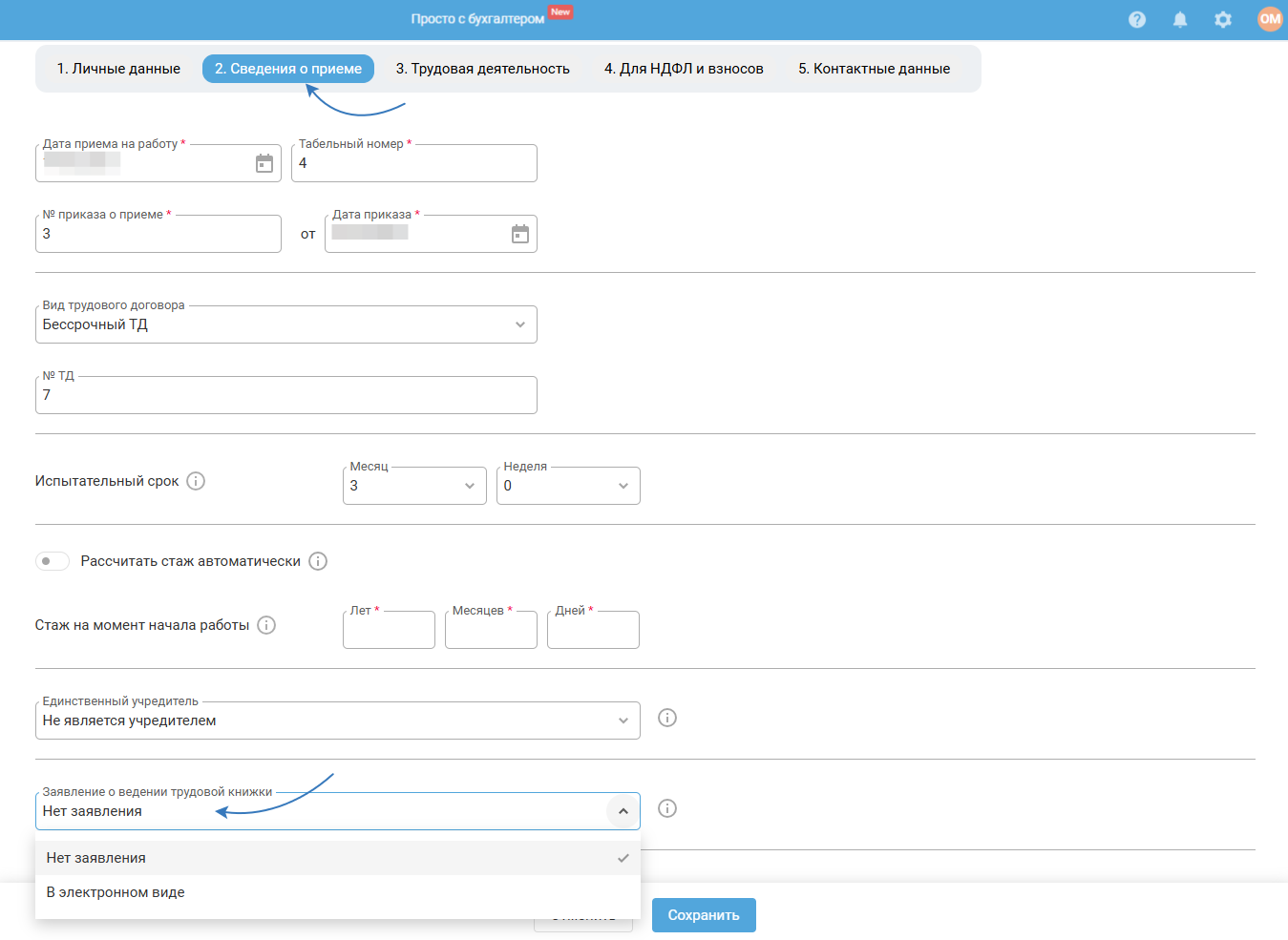Focus the Табельный номер field

tap(414, 163)
